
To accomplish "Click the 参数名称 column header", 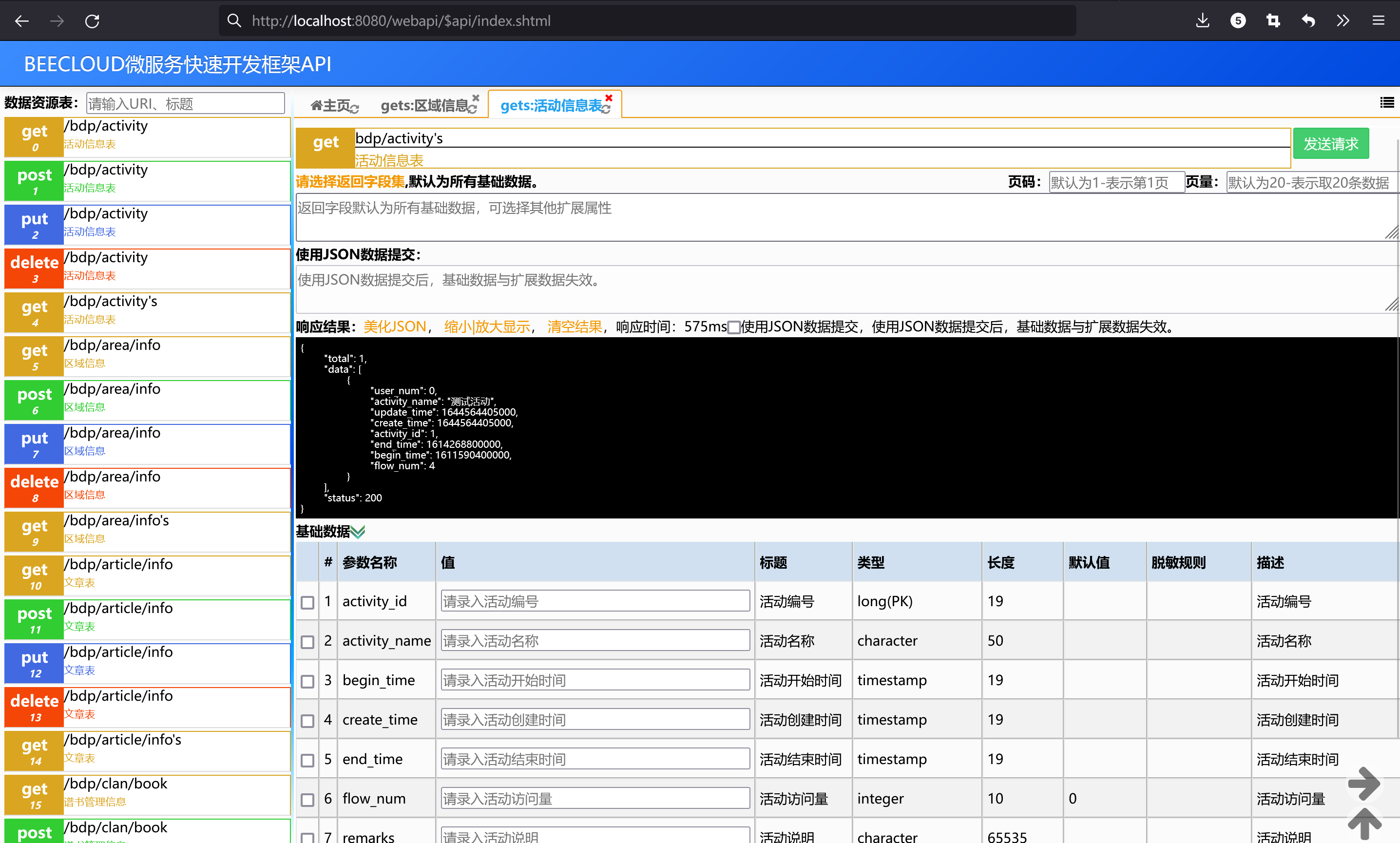I will click(x=370, y=562).
